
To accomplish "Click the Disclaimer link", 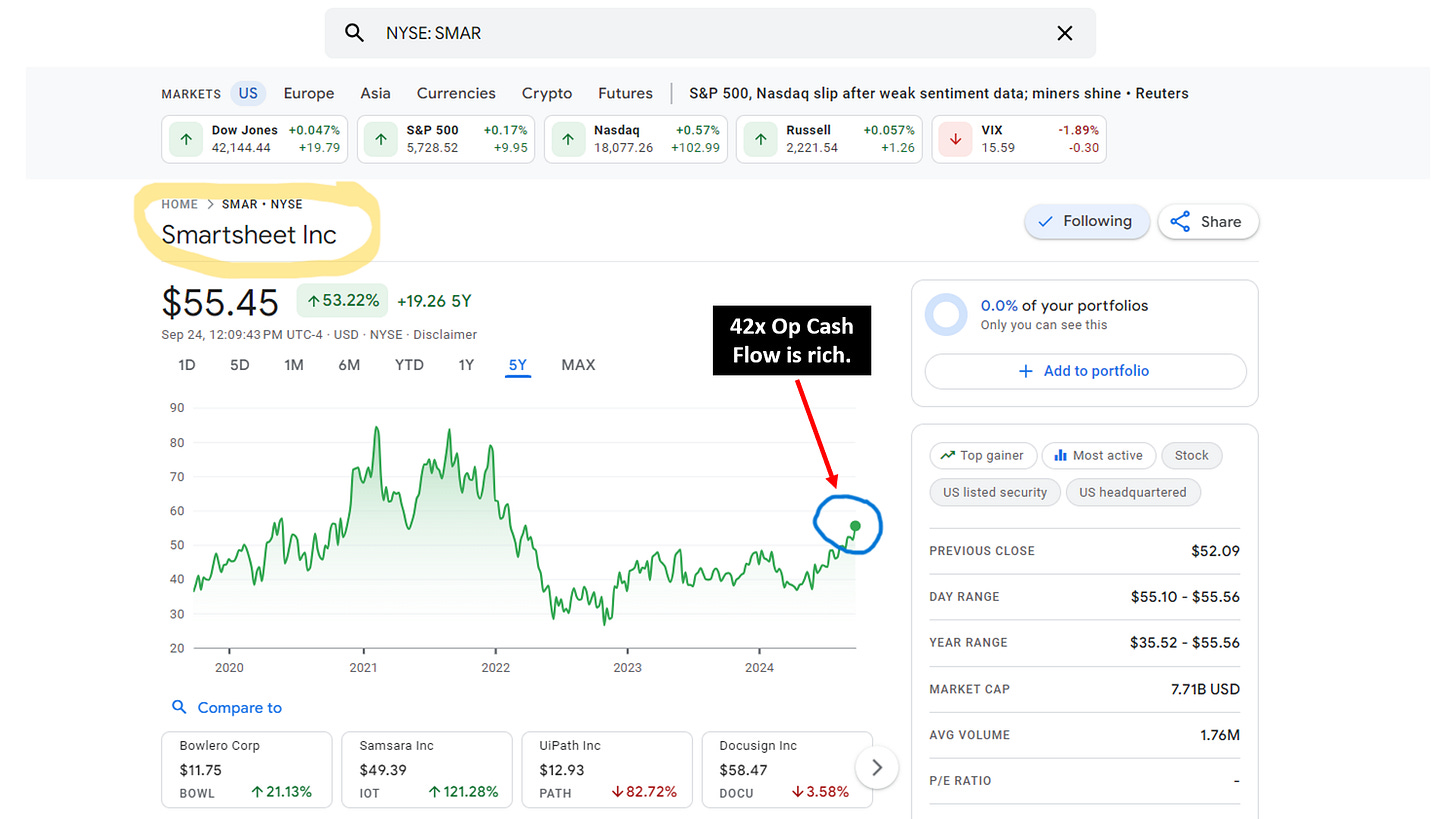I will coord(445,335).
